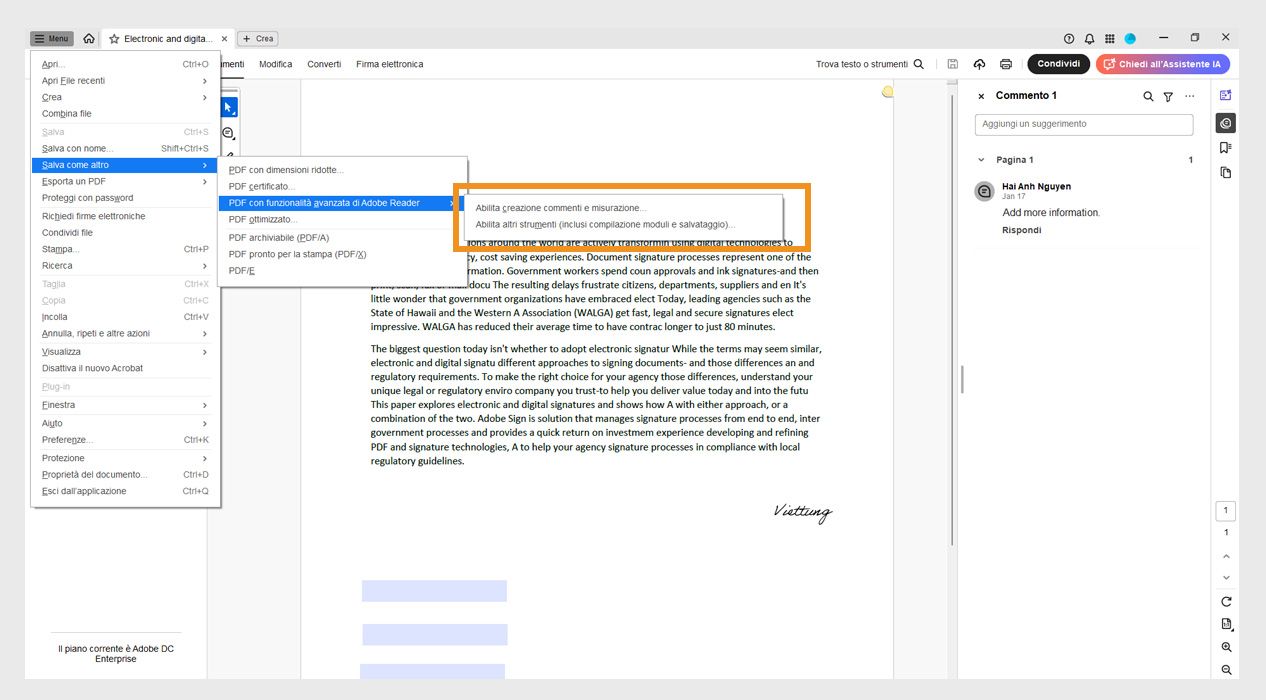This screenshot has width=1266, height=700.
Task: Collapse the Pagina 1 comment group
Action: (980, 159)
